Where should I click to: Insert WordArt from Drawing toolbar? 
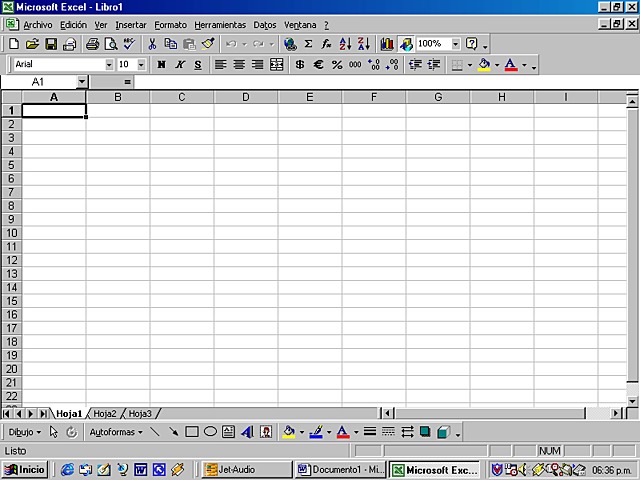(247, 432)
